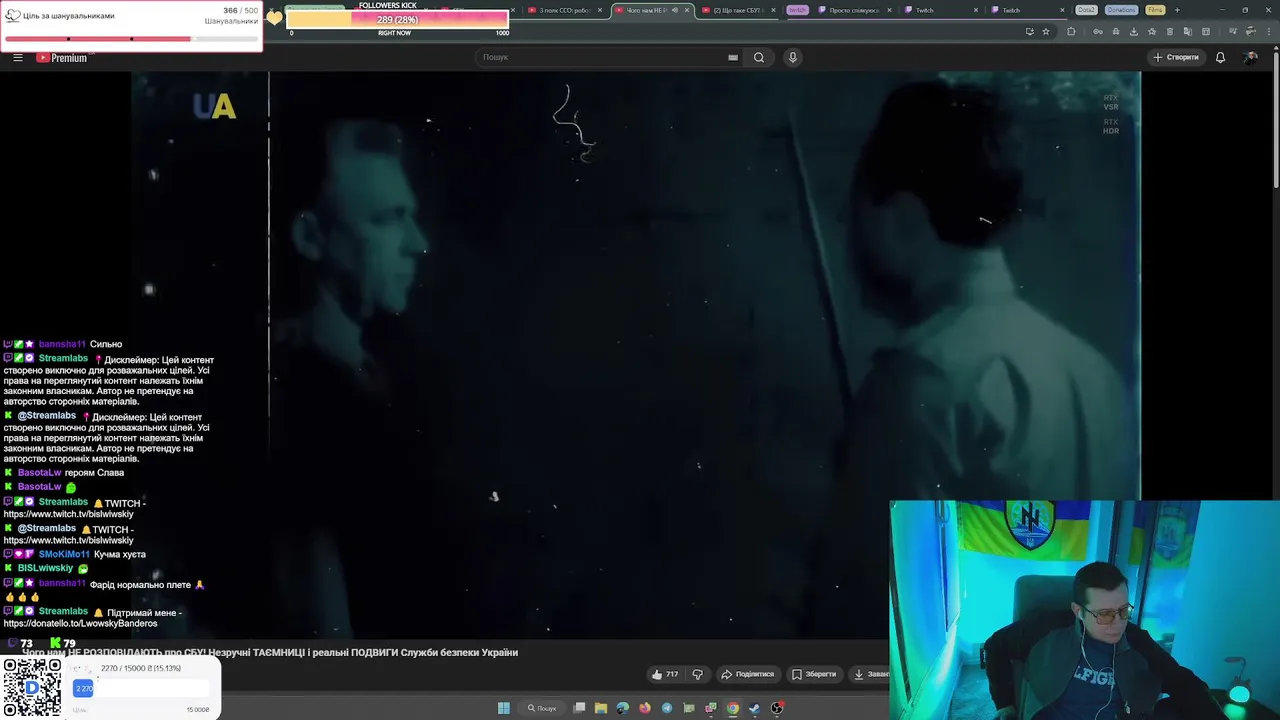1280x720 pixels.
Task: Click the 'Зберегти' save button
Action: [814, 674]
